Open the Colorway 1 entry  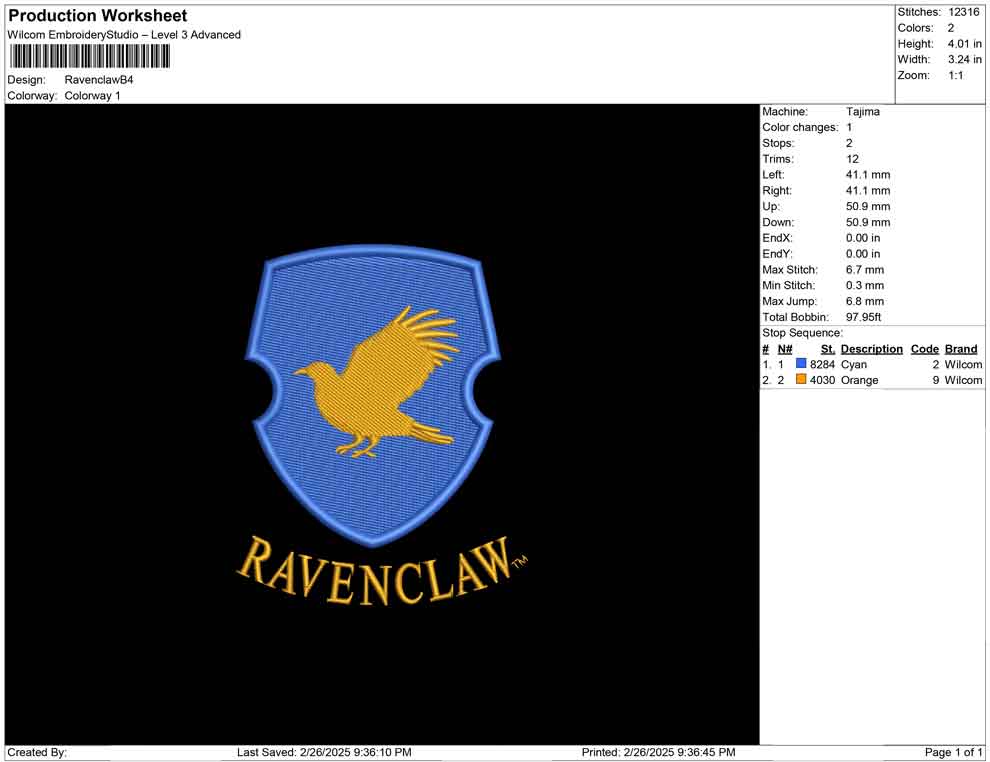click(93, 95)
